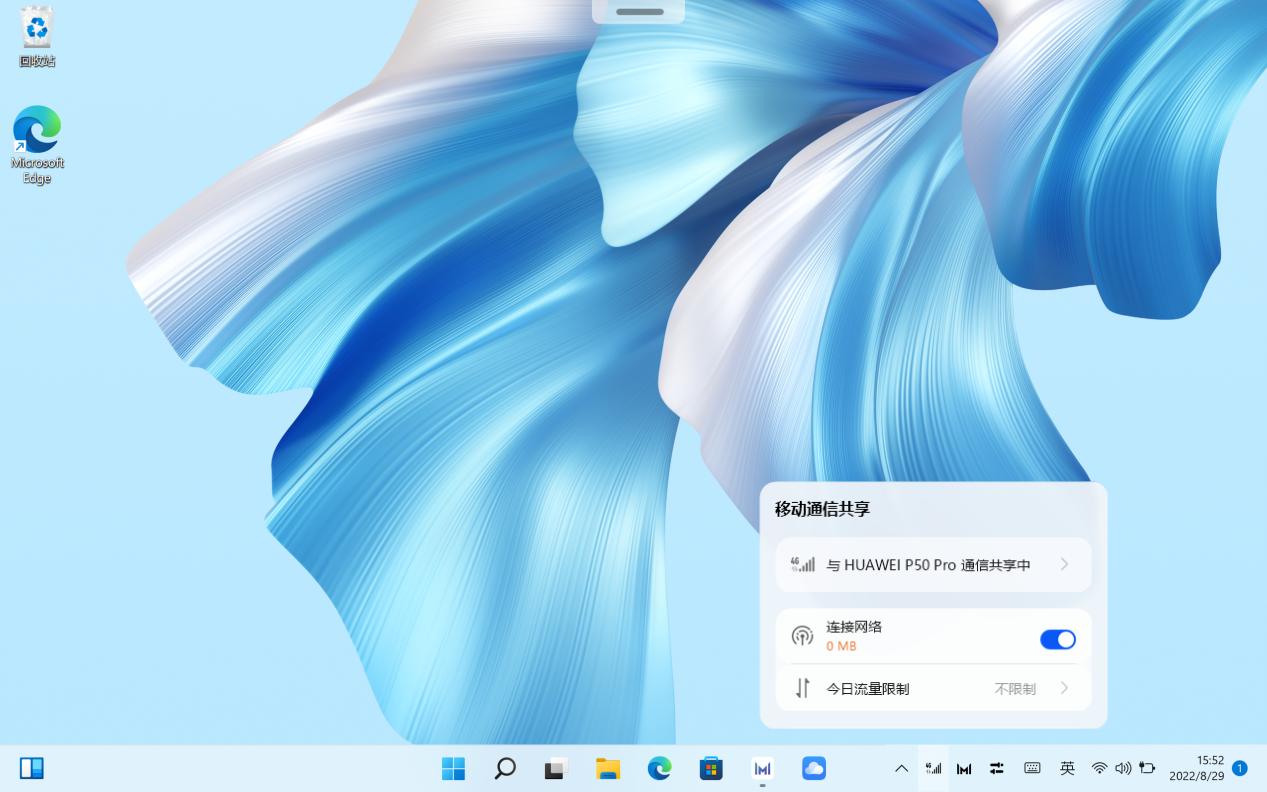Screen dimensions: 1267x792
Task: Open the Microsoft Store taskbar icon
Action: (x=710, y=768)
